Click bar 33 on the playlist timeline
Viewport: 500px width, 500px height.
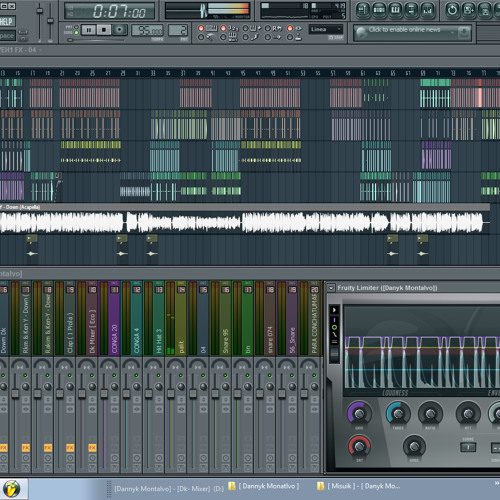[x=153, y=73]
